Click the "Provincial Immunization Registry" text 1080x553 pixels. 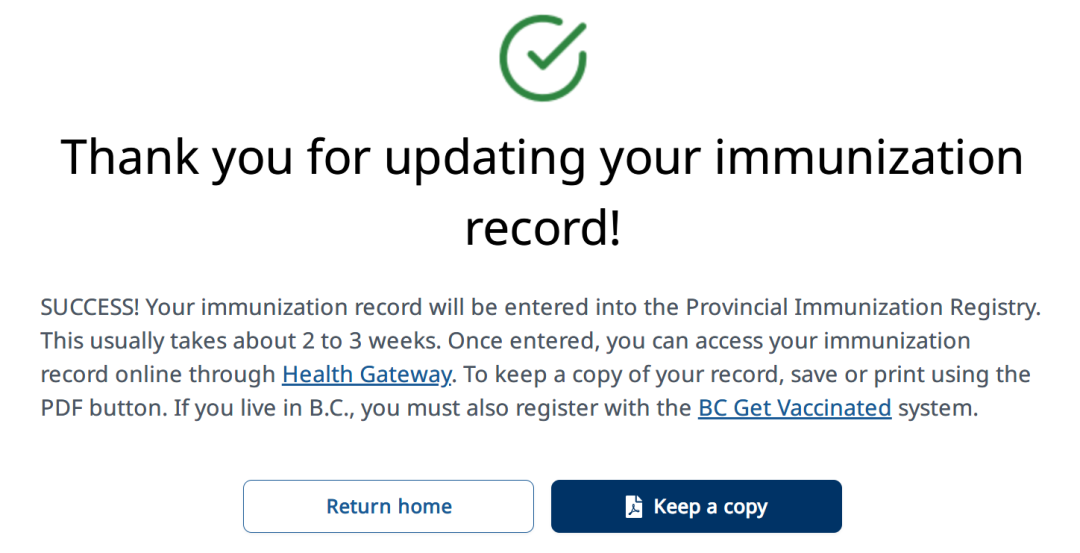point(862,308)
